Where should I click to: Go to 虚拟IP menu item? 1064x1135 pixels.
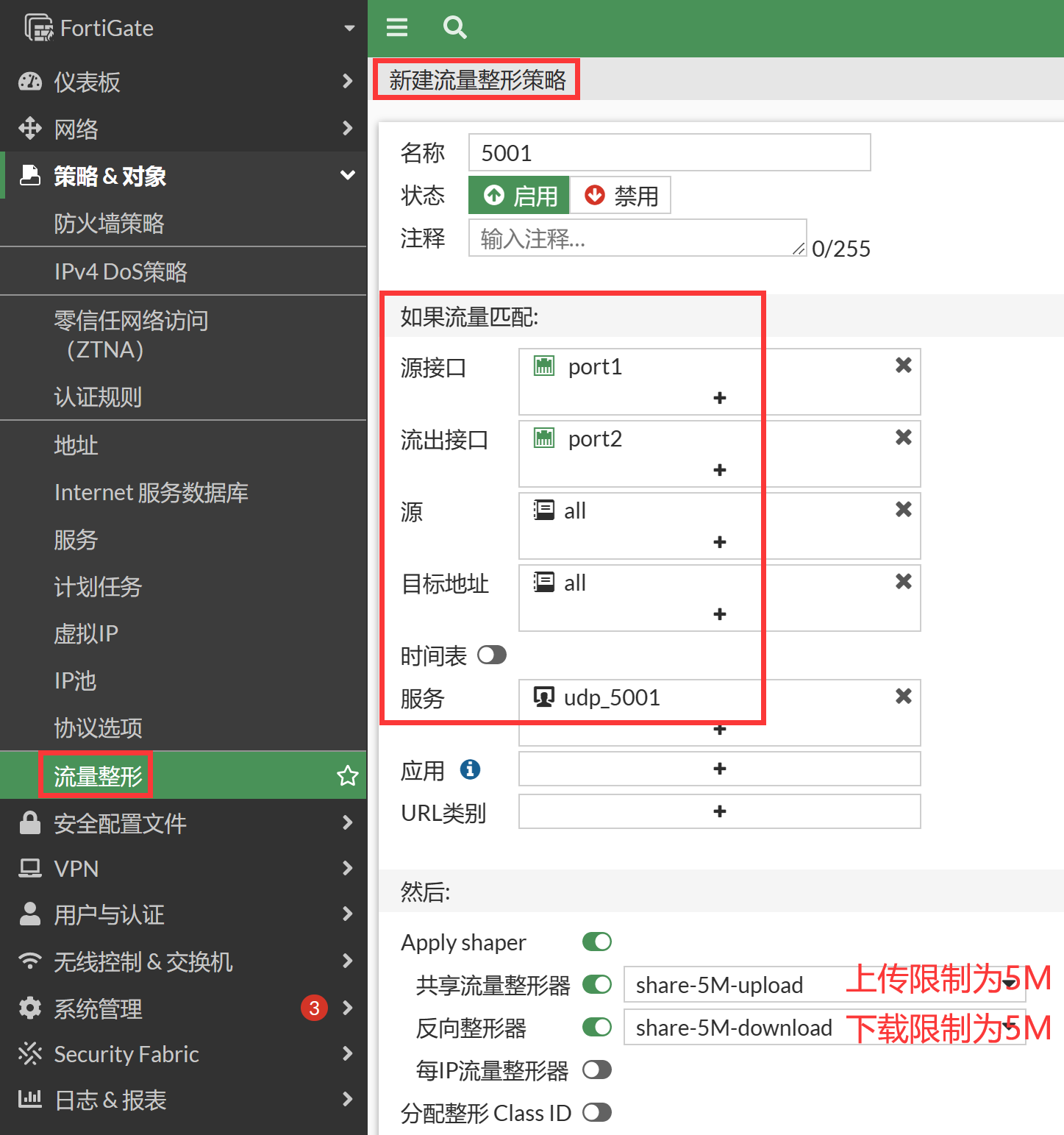[x=86, y=633]
